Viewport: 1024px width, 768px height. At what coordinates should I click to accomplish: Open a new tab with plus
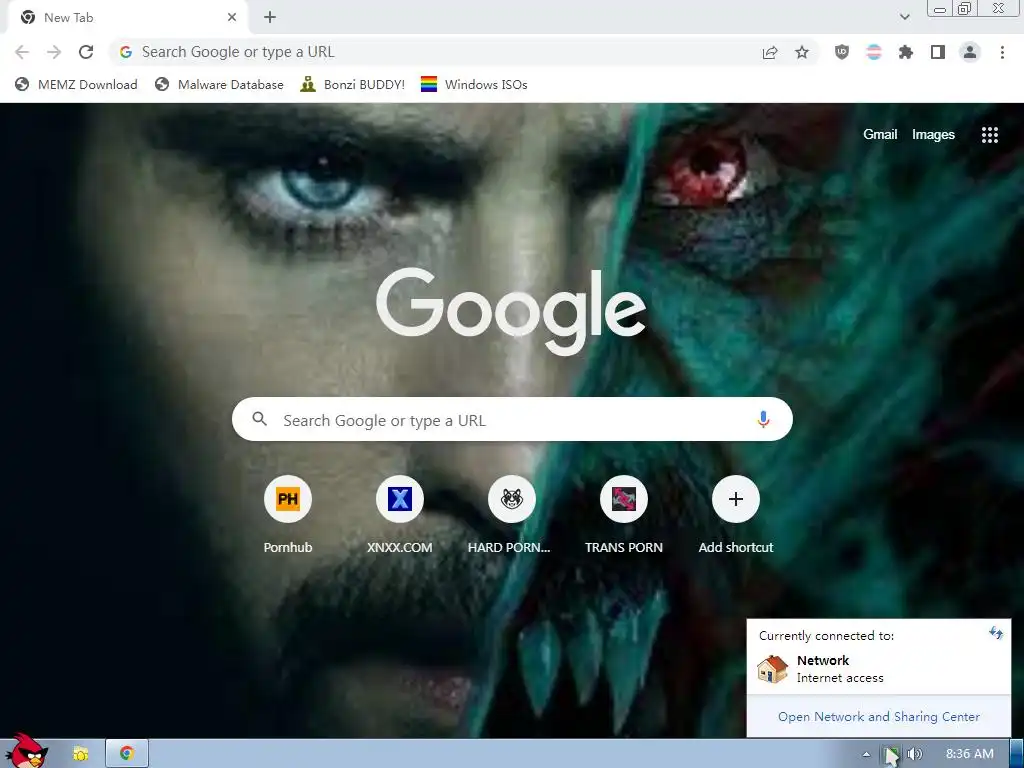(270, 18)
